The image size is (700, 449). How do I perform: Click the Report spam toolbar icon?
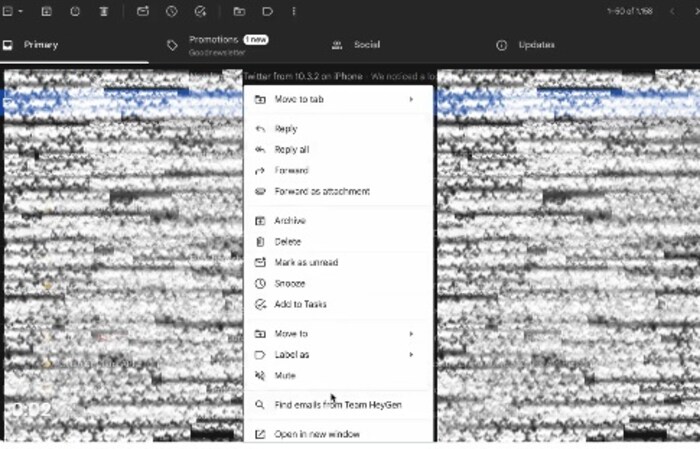click(75, 11)
